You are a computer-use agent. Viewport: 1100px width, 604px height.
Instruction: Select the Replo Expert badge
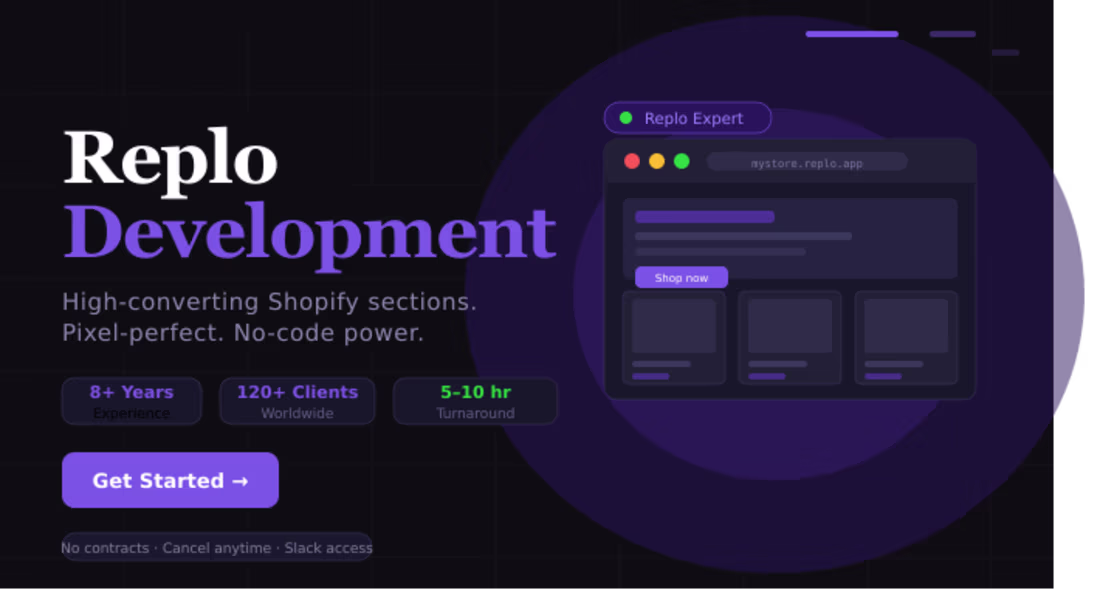tap(688, 119)
